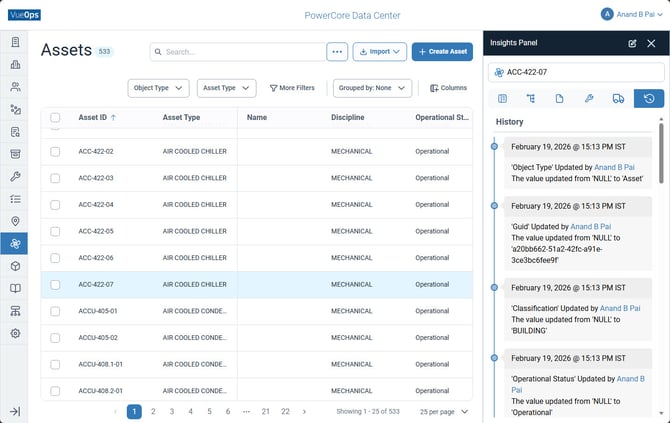Open the hierarchy diagram icon in sidebar
This screenshot has height=423, width=670.
point(15,311)
